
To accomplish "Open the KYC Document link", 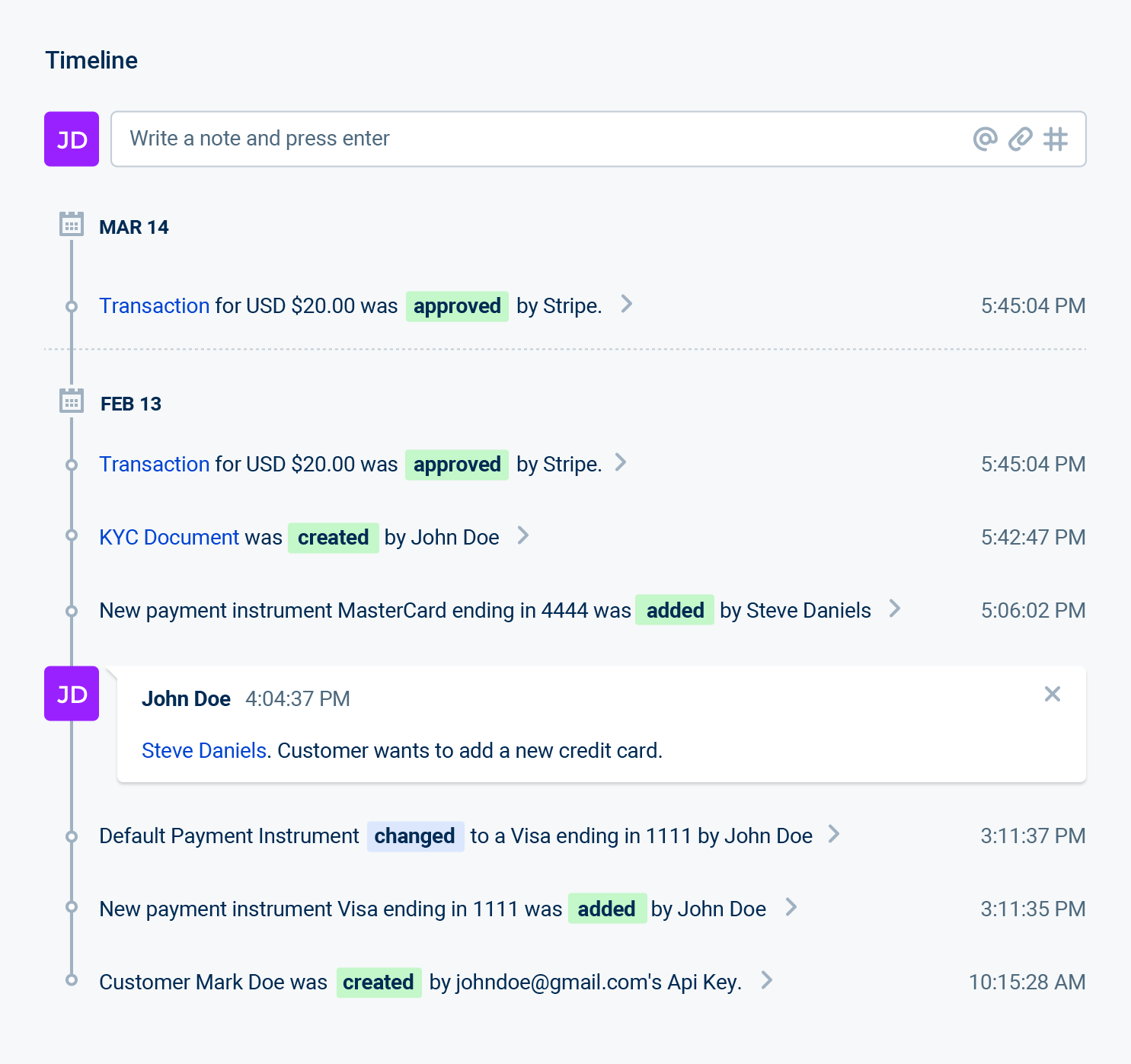I will click(x=169, y=537).
